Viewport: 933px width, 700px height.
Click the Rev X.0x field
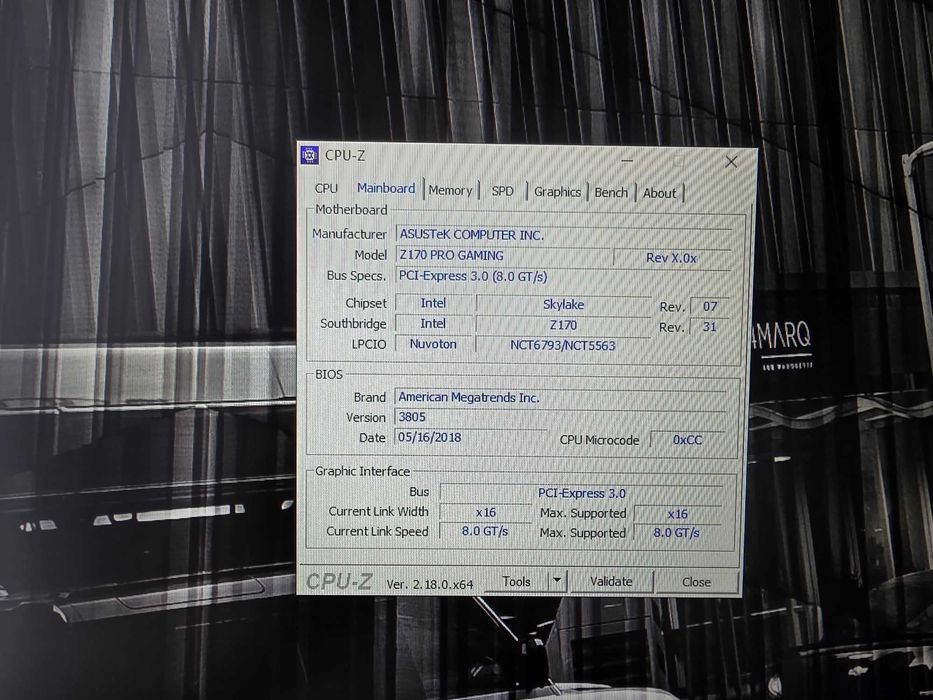(672, 258)
